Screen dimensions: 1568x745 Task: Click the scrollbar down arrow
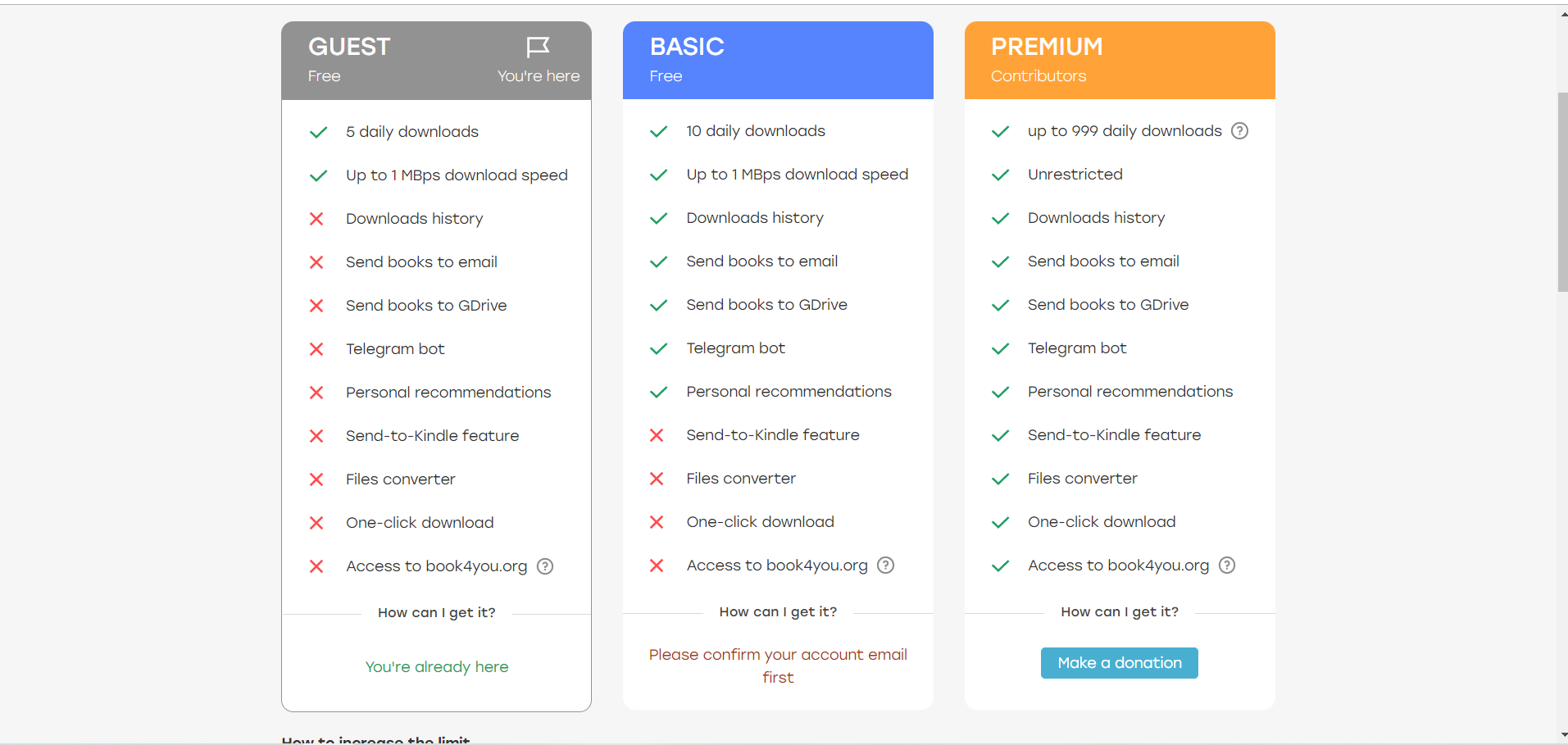(1564, 736)
